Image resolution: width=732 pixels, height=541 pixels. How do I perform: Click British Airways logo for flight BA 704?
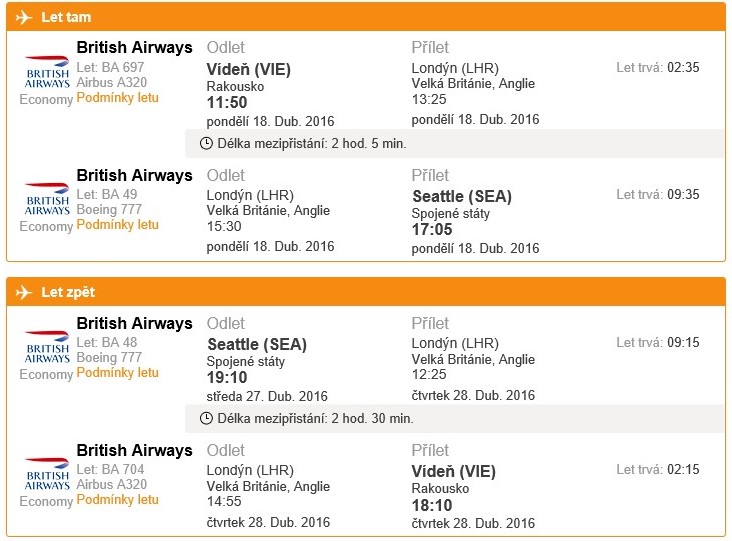pyautogui.click(x=47, y=474)
